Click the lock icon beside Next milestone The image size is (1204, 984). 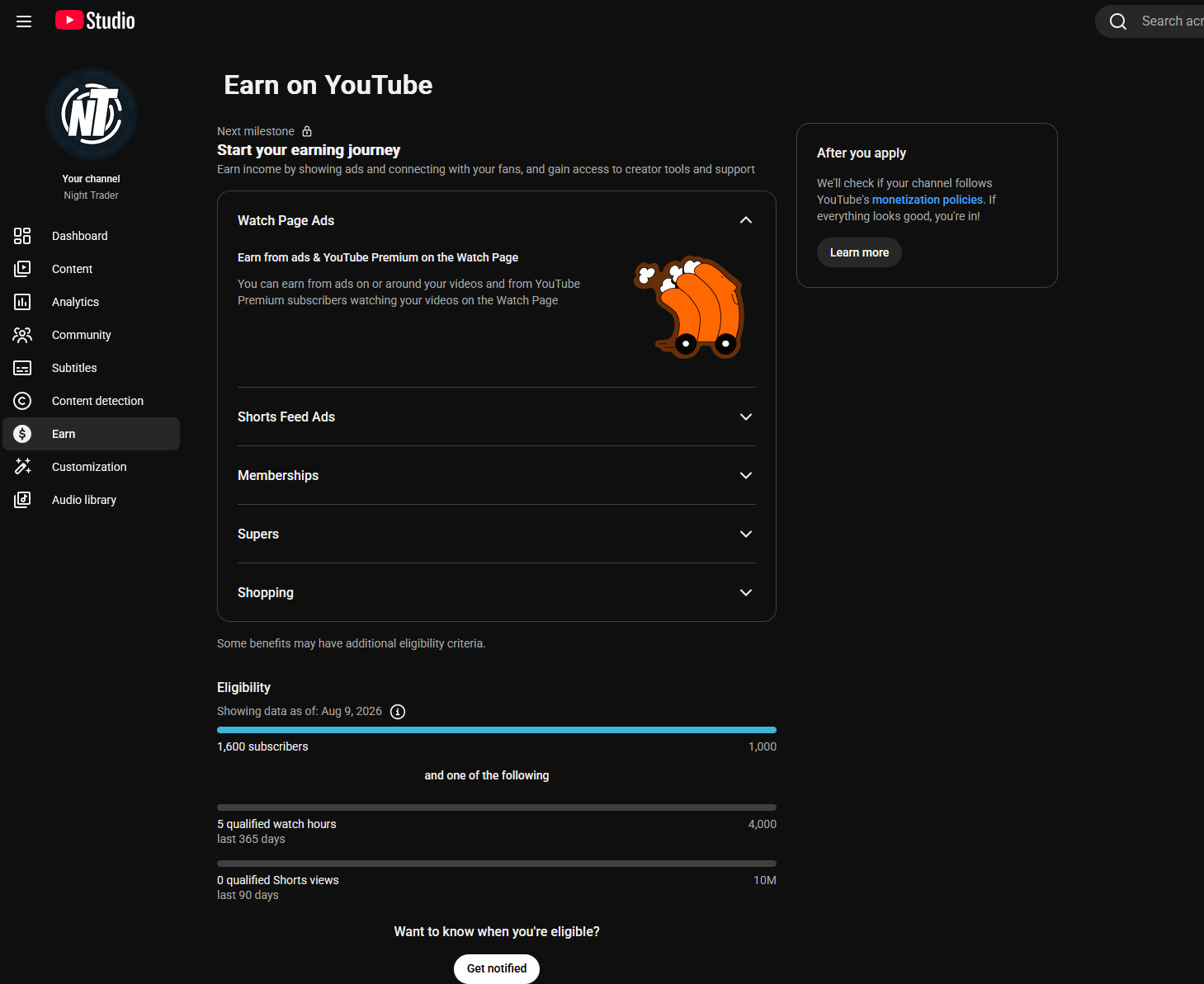click(x=307, y=131)
